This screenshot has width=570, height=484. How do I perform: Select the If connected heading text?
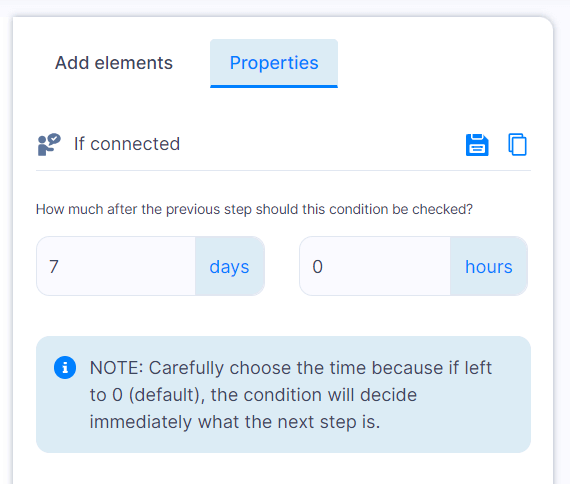coord(127,144)
